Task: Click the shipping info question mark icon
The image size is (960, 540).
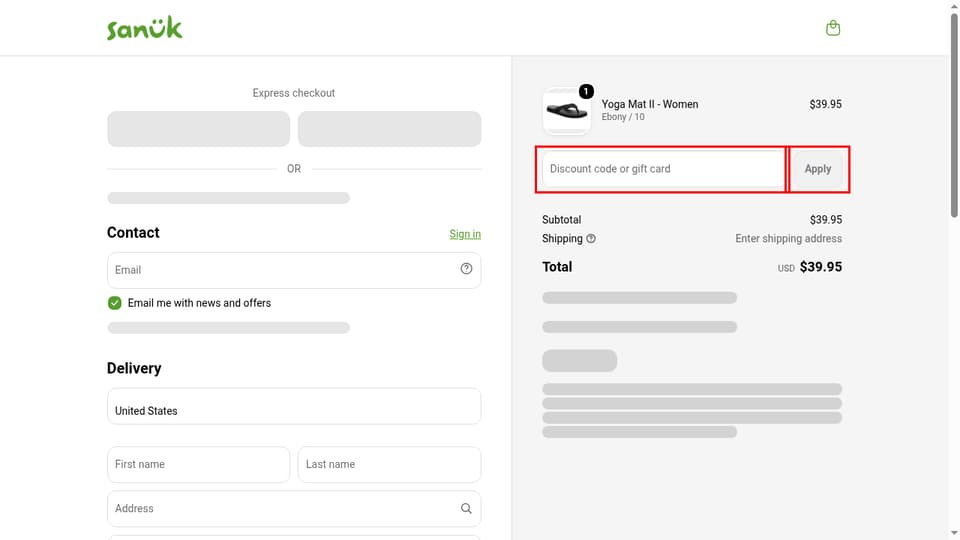Action: click(591, 239)
